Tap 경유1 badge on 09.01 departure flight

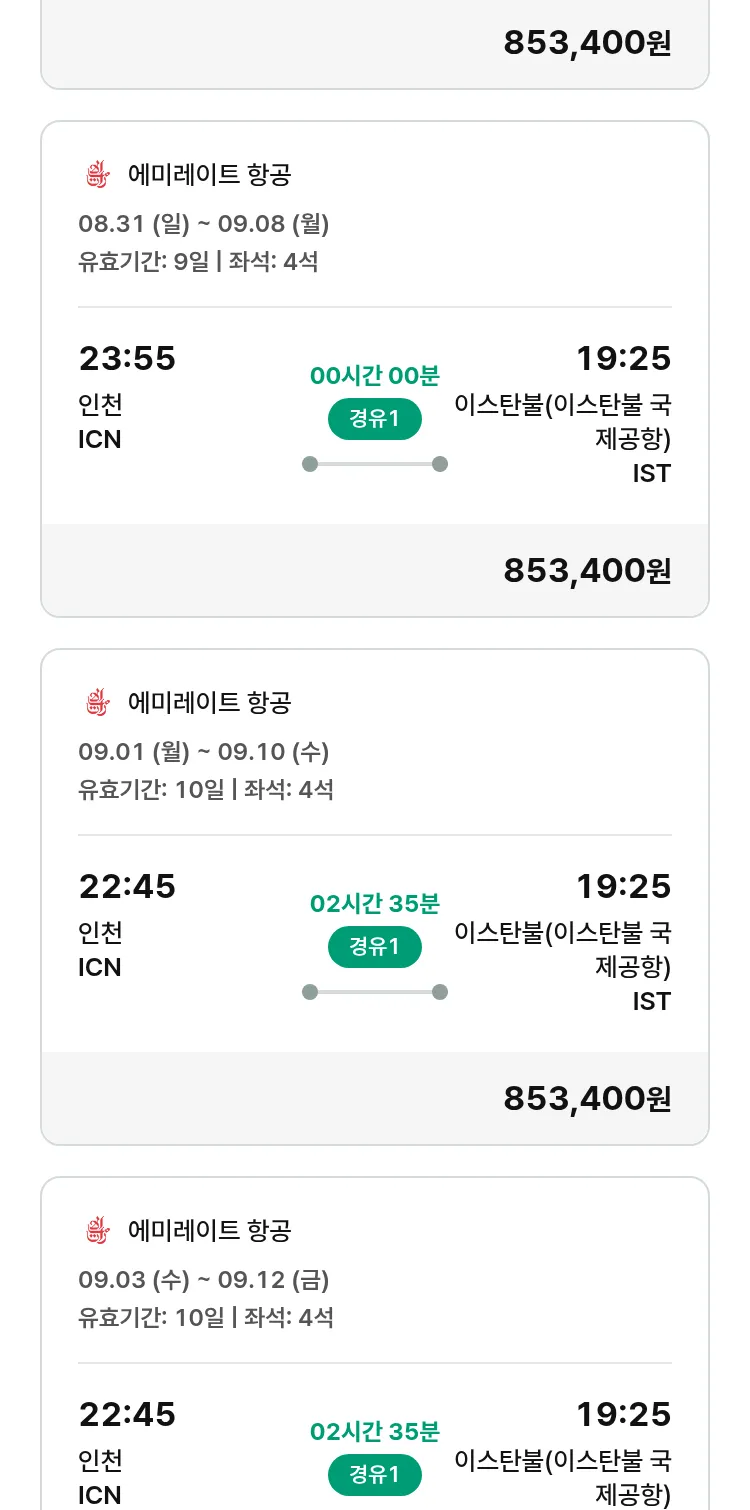375,947
